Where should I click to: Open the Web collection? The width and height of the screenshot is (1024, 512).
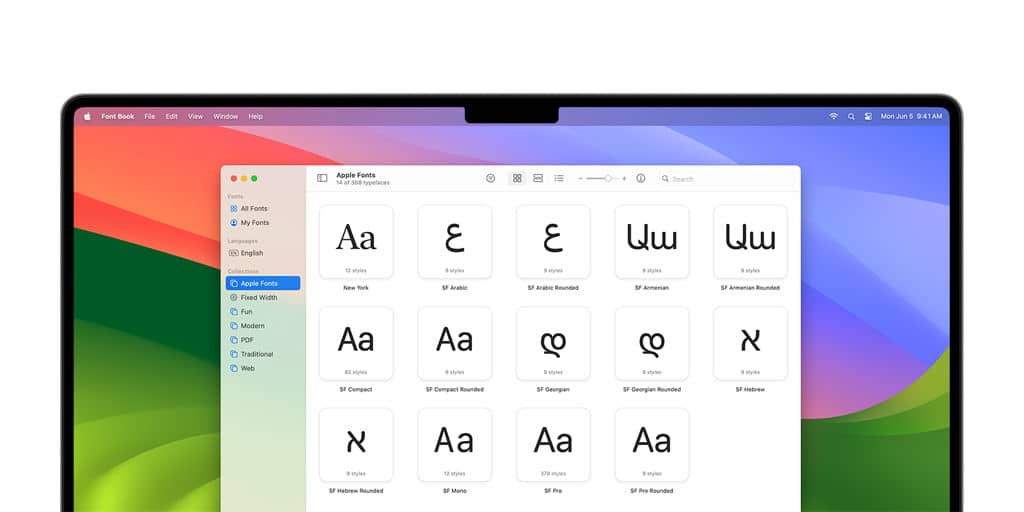[263, 368]
